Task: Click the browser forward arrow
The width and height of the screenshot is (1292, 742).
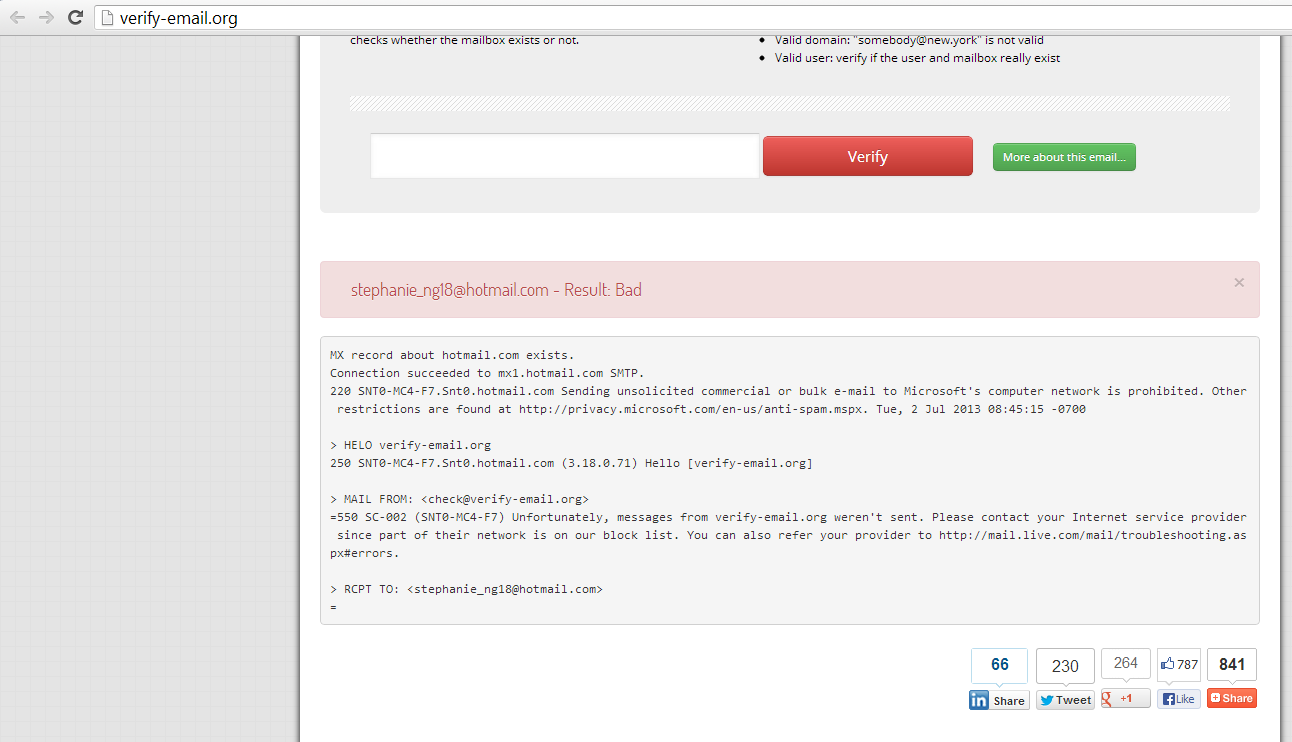Action: (46, 17)
